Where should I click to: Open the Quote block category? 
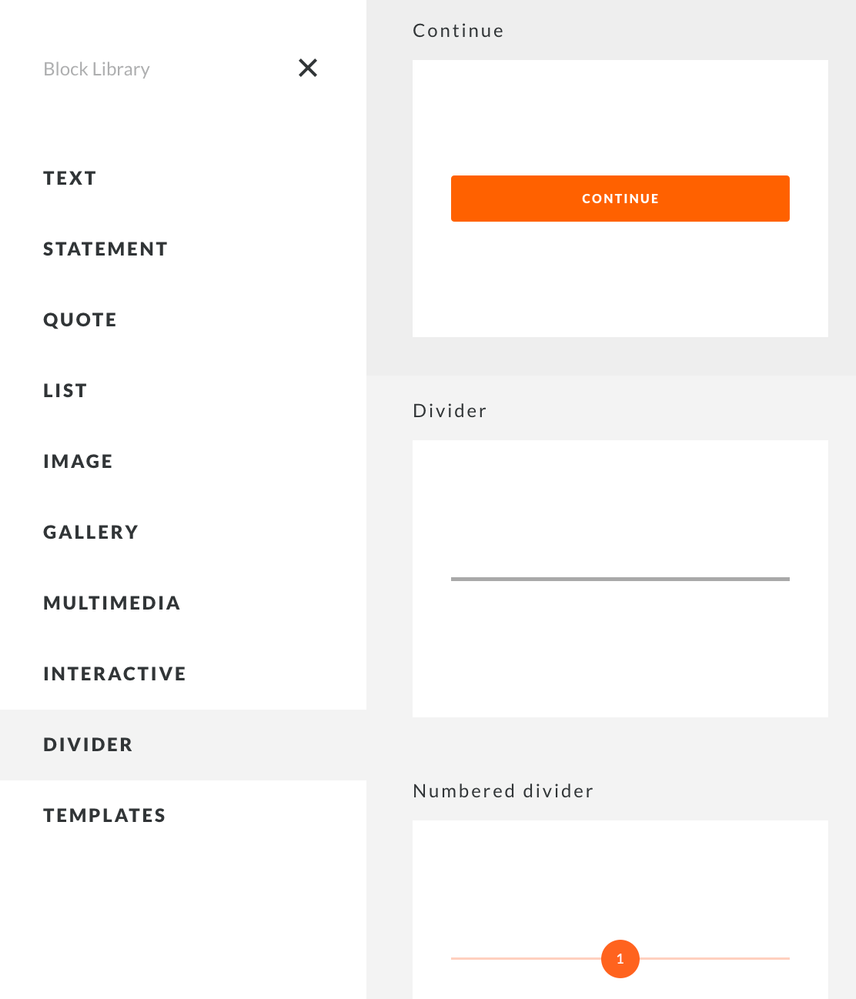point(80,320)
